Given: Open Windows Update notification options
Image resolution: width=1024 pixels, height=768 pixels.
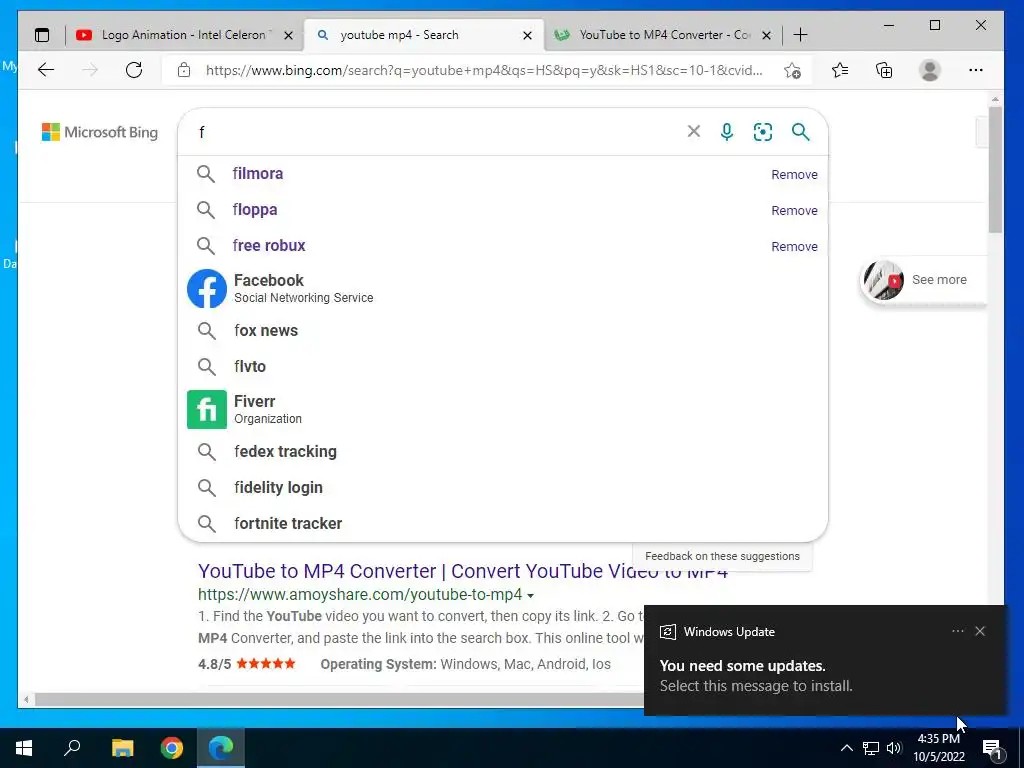Looking at the screenshot, I should click(957, 631).
